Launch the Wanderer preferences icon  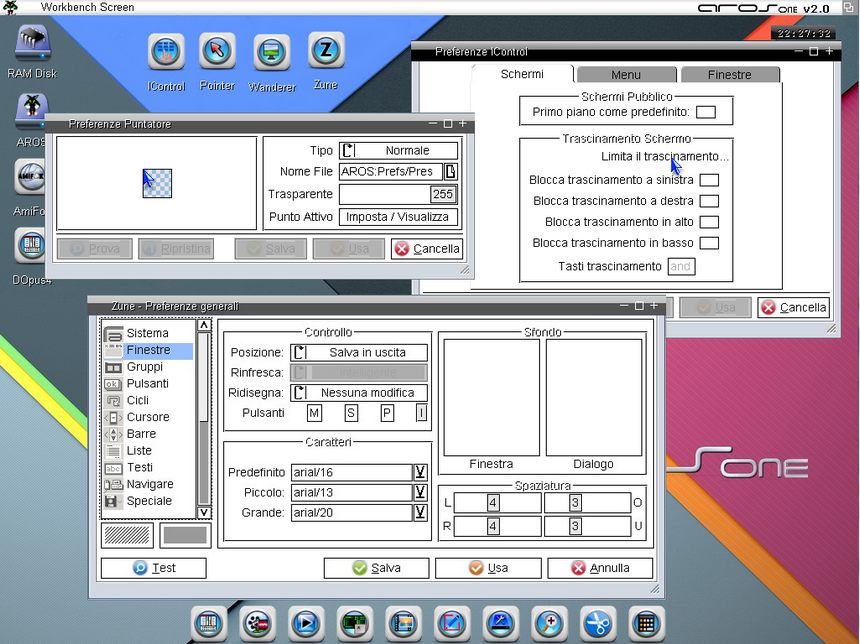[271, 52]
